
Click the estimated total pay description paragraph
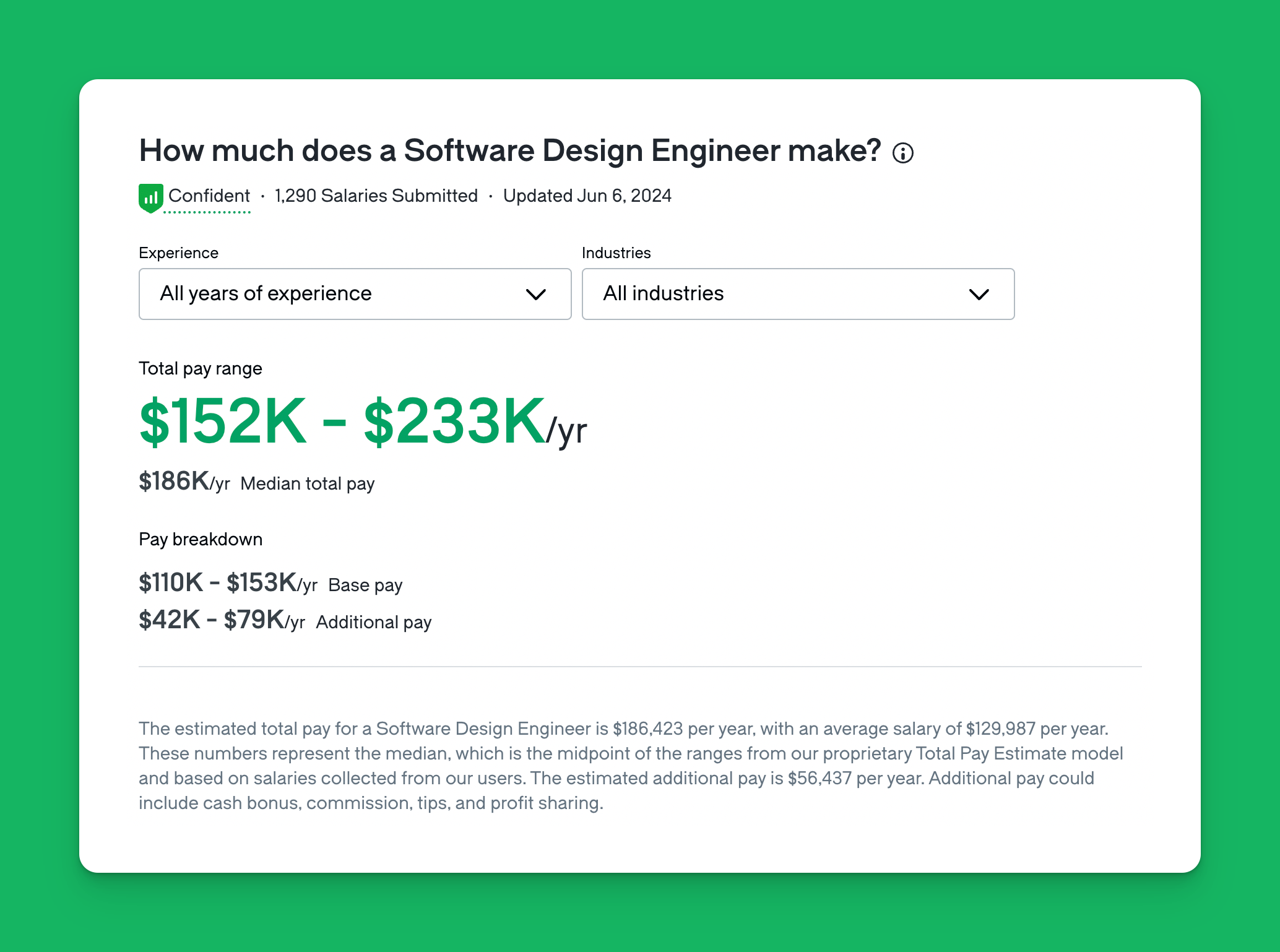(x=631, y=765)
